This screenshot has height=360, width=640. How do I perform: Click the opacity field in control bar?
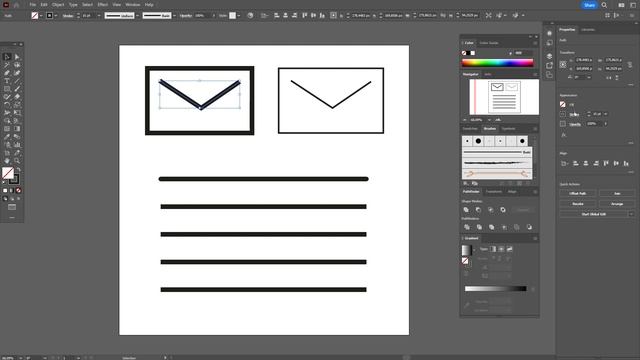coord(202,16)
